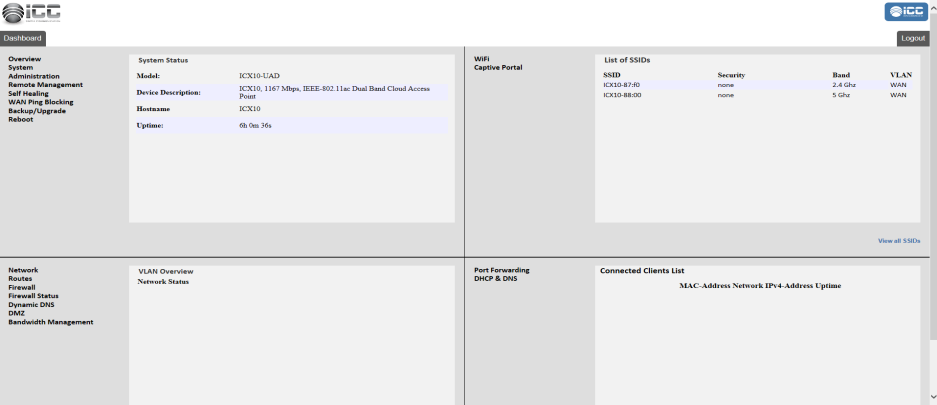Open the DMZ settings link
Image resolution: width=937 pixels, height=405 pixels.
tap(17, 313)
